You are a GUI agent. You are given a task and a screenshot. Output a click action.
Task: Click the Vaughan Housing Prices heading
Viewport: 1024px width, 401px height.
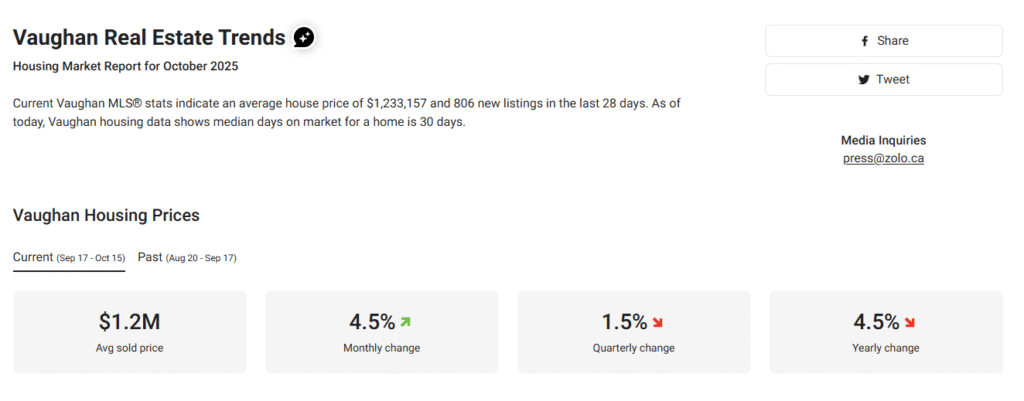106,215
